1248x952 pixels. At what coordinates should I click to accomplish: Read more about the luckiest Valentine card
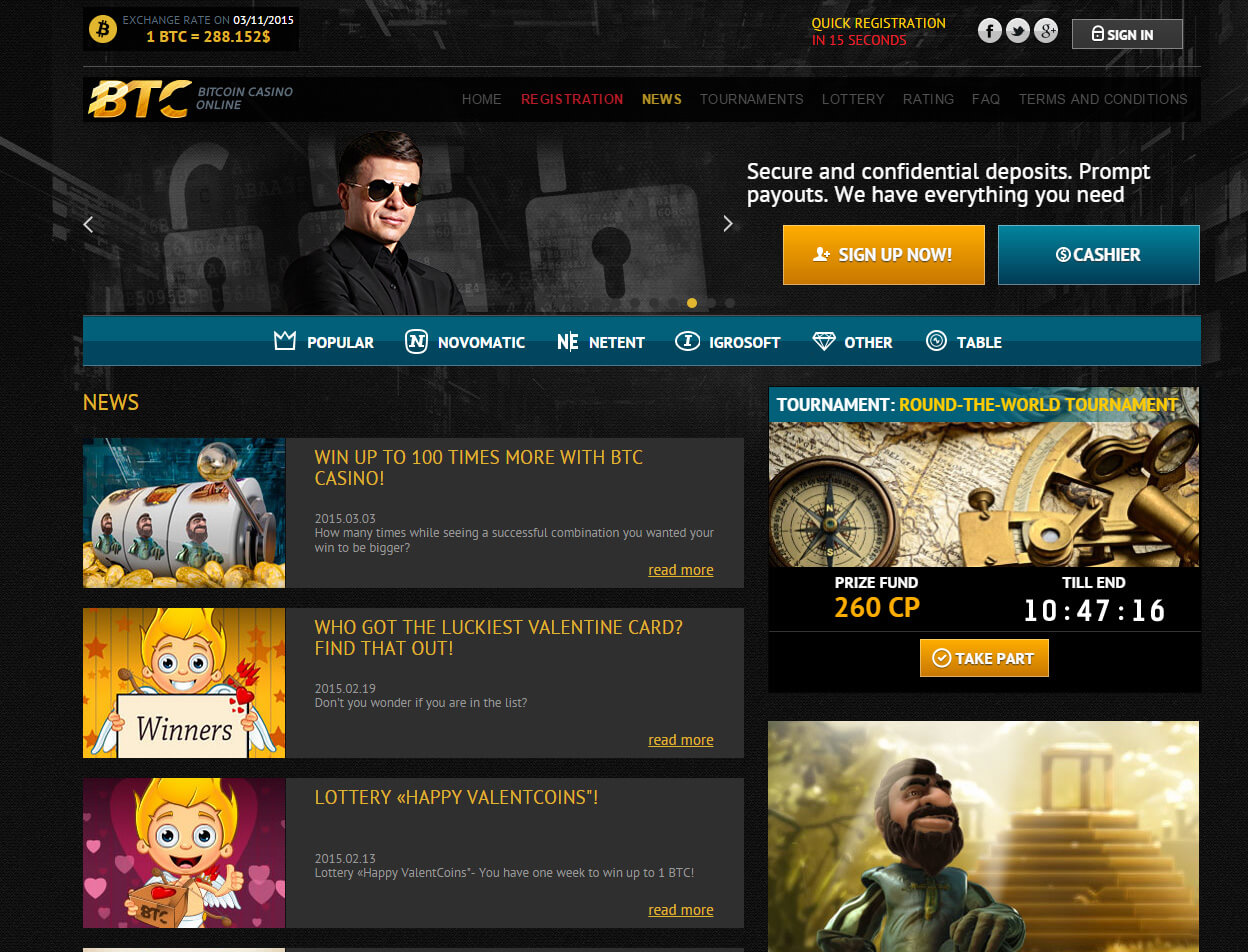point(681,740)
